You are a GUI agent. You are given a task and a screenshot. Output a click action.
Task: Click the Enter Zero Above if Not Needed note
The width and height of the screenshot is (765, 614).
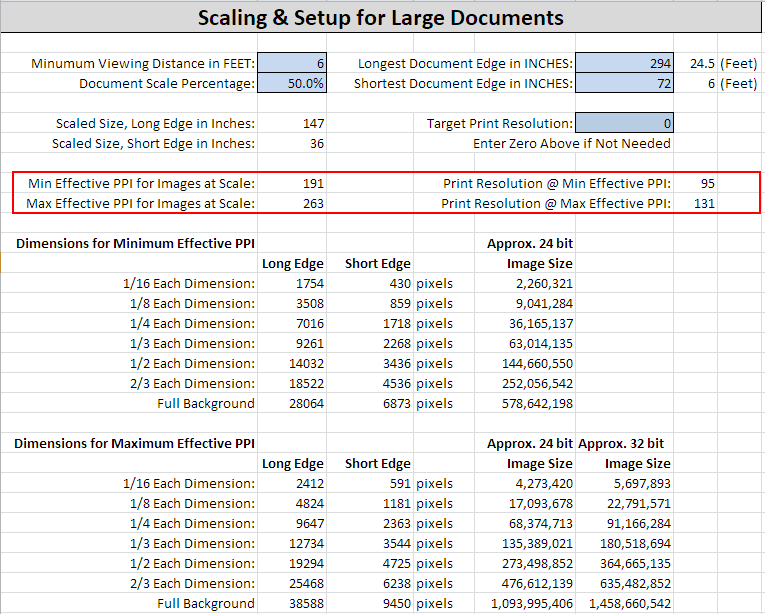(x=571, y=143)
